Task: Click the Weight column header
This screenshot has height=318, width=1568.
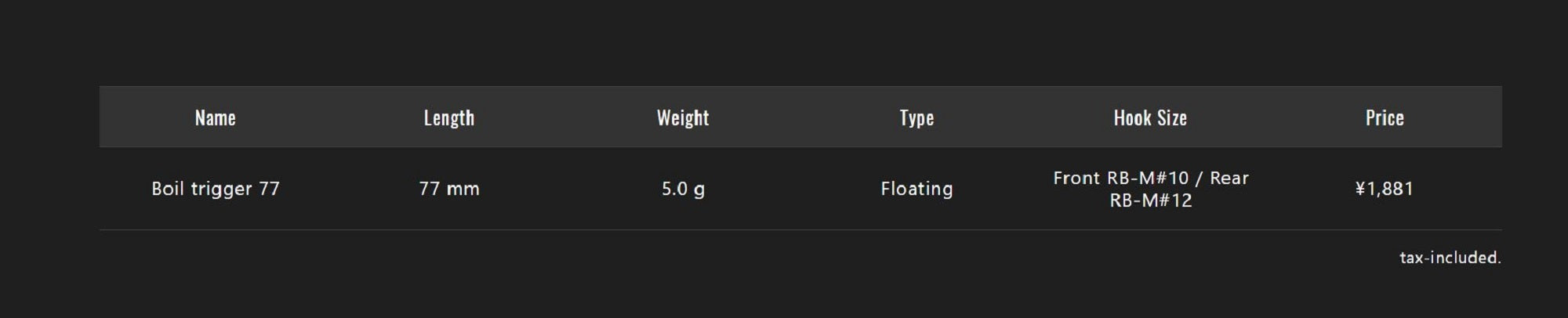Action: pyautogui.click(x=682, y=117)
